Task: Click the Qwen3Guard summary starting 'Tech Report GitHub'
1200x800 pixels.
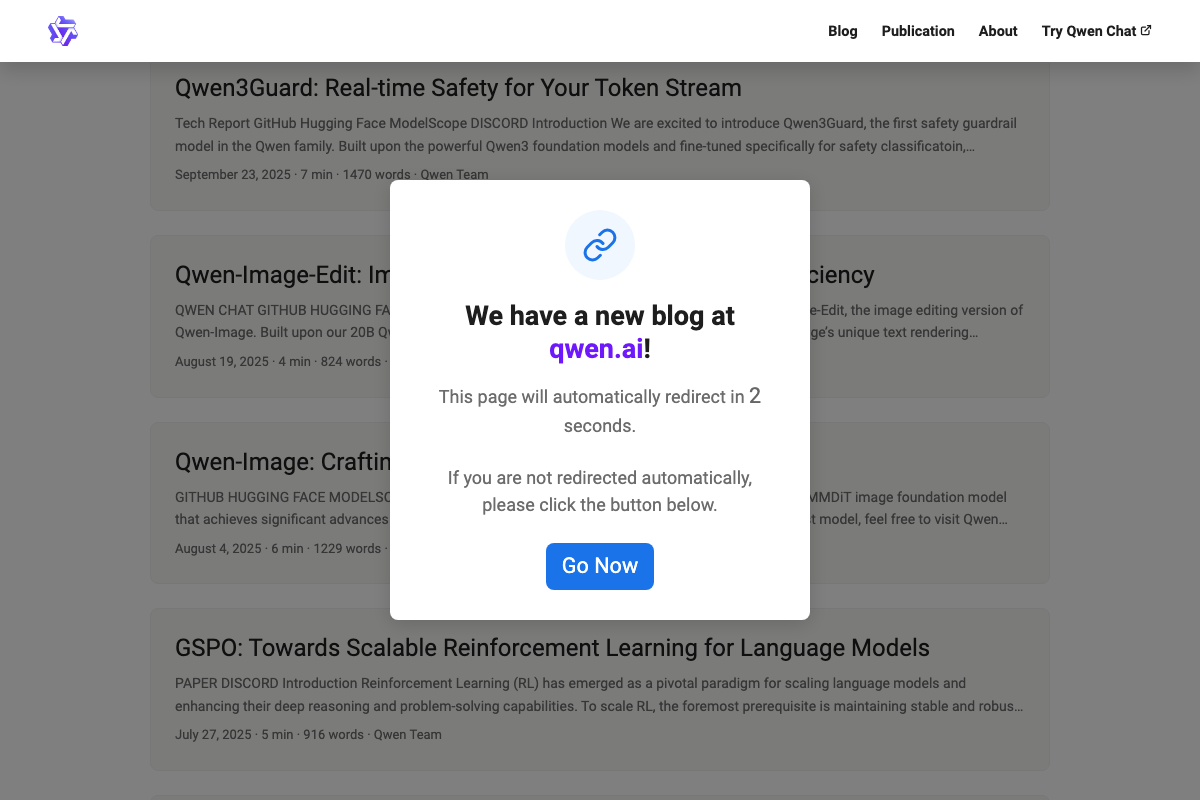Action: click(597, 135)
